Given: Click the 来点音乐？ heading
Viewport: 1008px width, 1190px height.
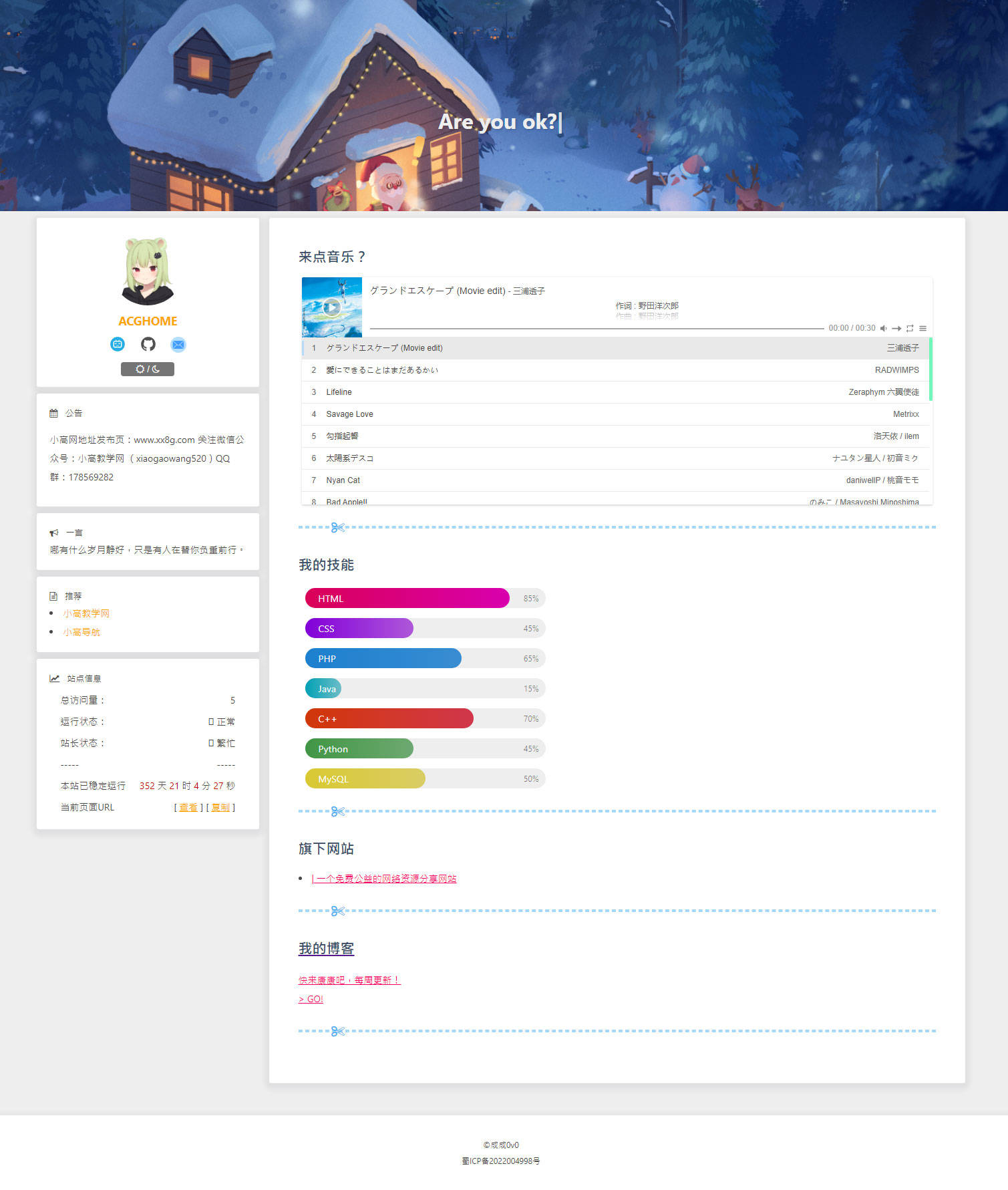Looking at the screenshot, I should tap(332, 257).
